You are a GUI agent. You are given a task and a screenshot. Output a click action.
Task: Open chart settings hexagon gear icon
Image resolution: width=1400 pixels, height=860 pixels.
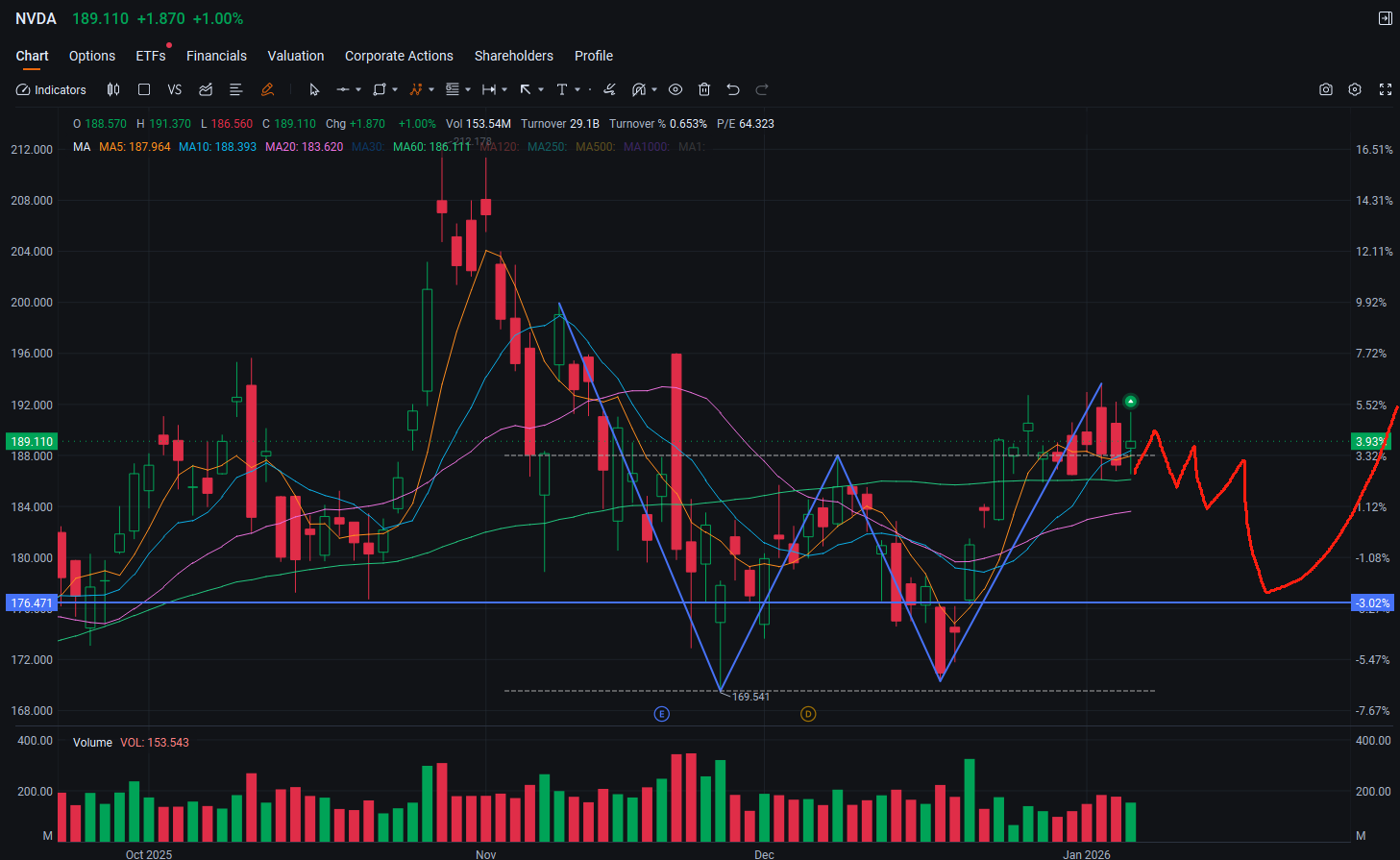[x=1355, y=89]
